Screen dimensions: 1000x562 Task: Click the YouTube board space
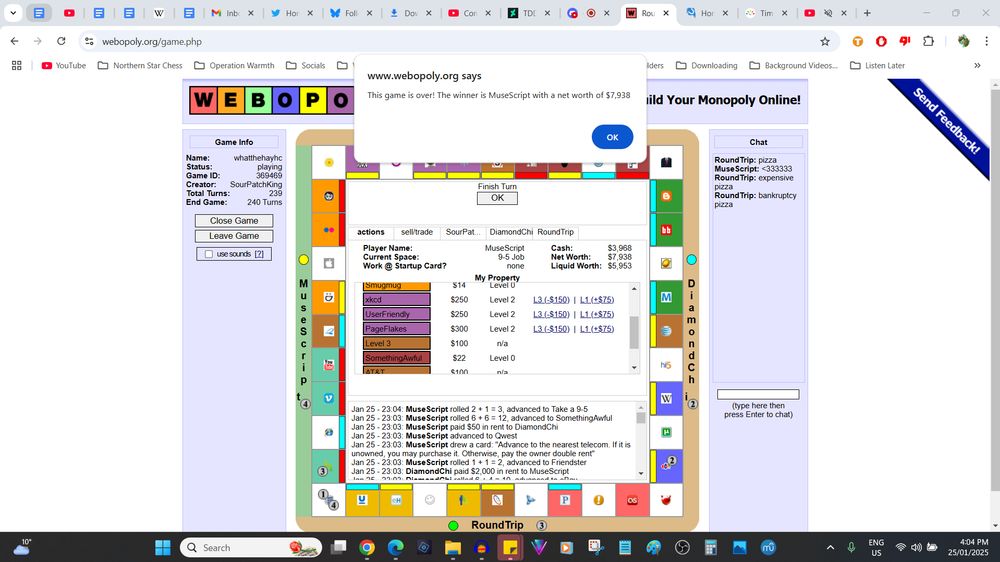(x=328, y=365)
